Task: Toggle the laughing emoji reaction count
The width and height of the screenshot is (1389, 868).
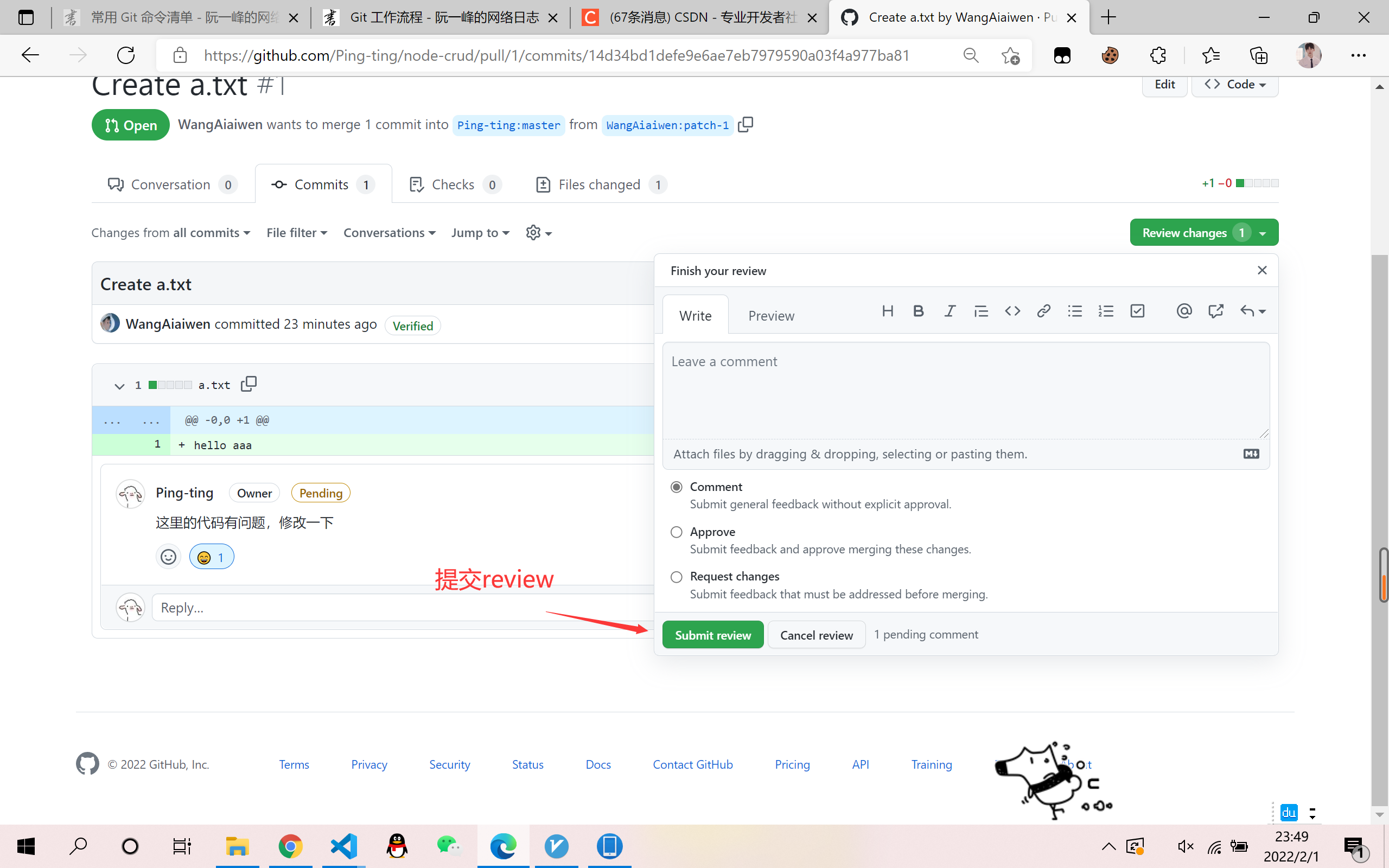Action: 211,557
